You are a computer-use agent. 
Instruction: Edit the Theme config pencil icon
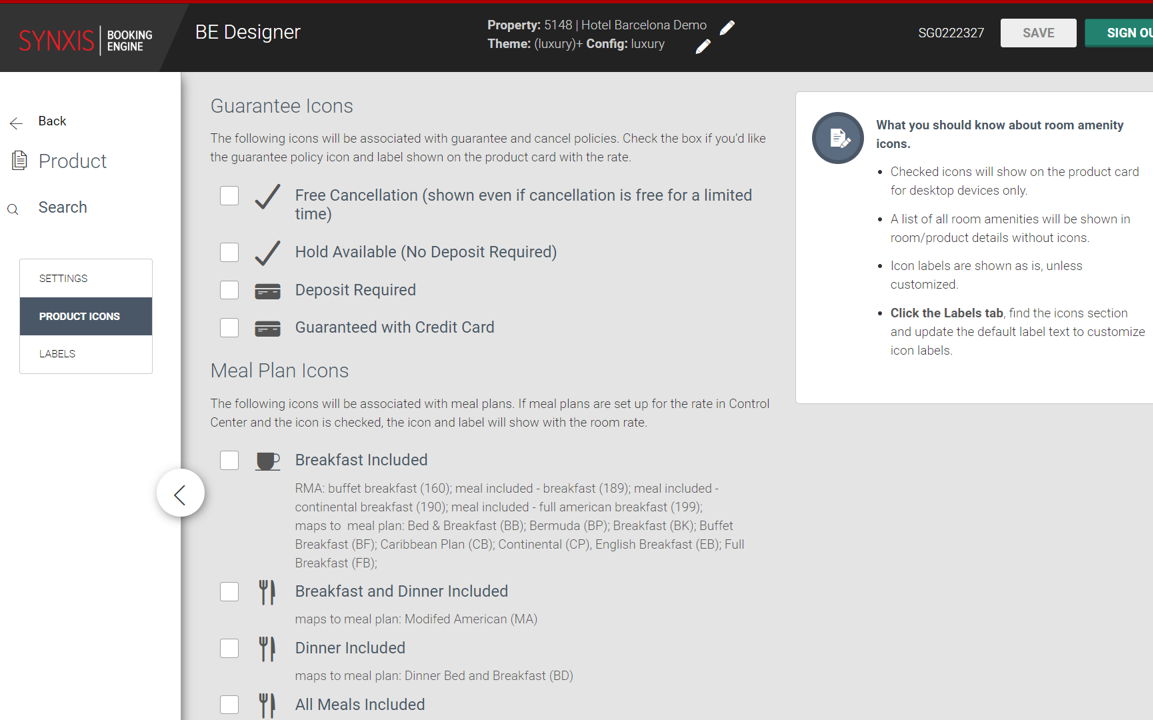click(703, 46)
